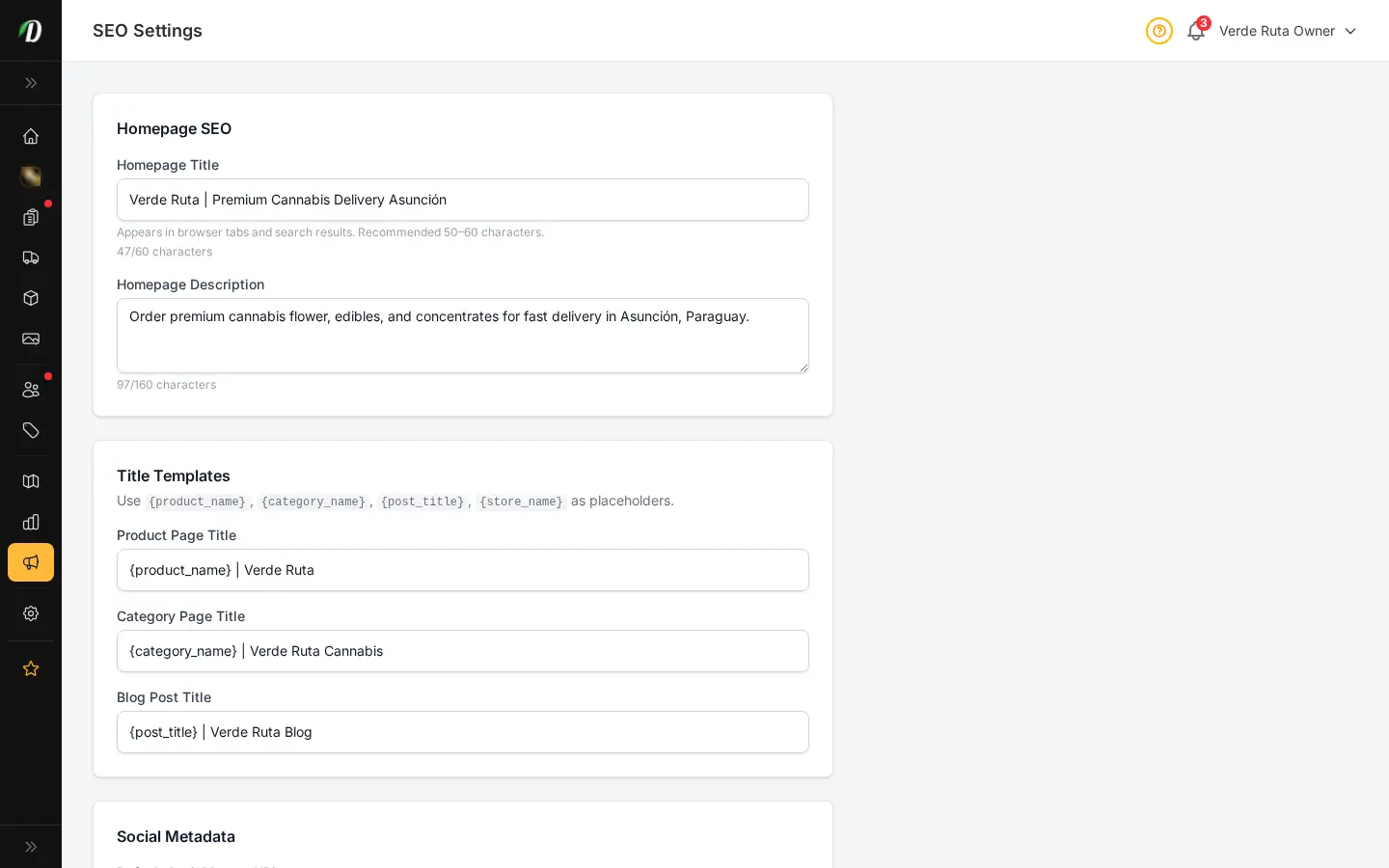Click the {store_name} placeholder code

pyautogui.click(x=521, y=502)
